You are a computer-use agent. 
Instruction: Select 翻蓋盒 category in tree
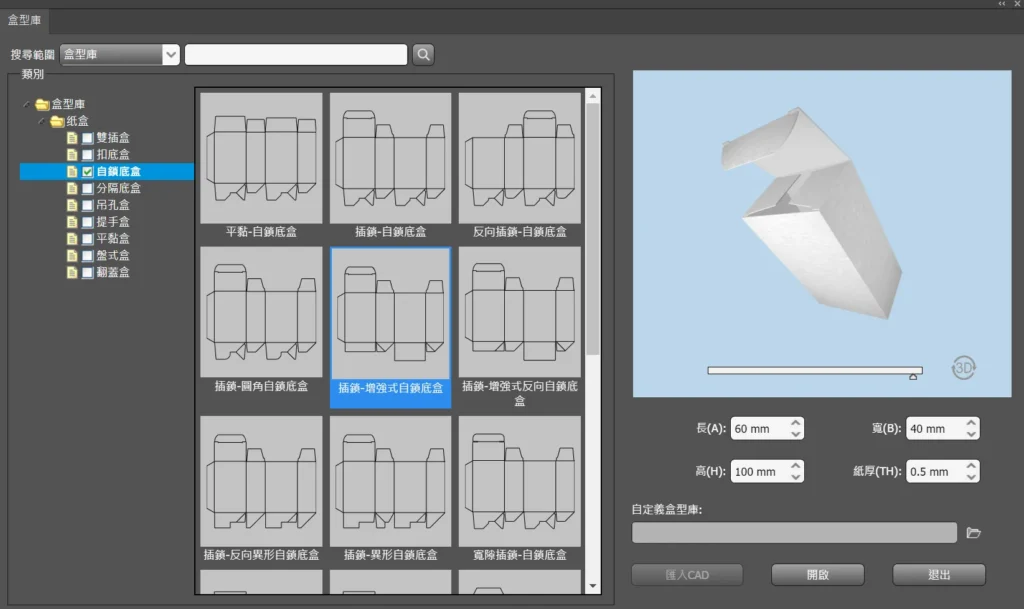pos(112,272)
